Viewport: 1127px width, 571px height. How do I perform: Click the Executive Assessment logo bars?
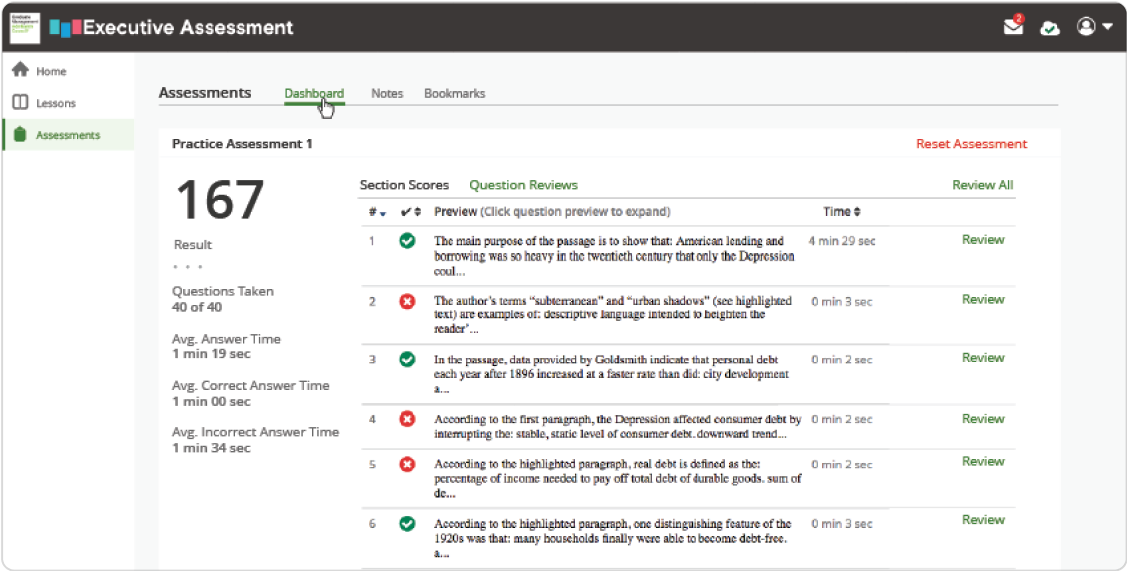[x=65, y=27]
